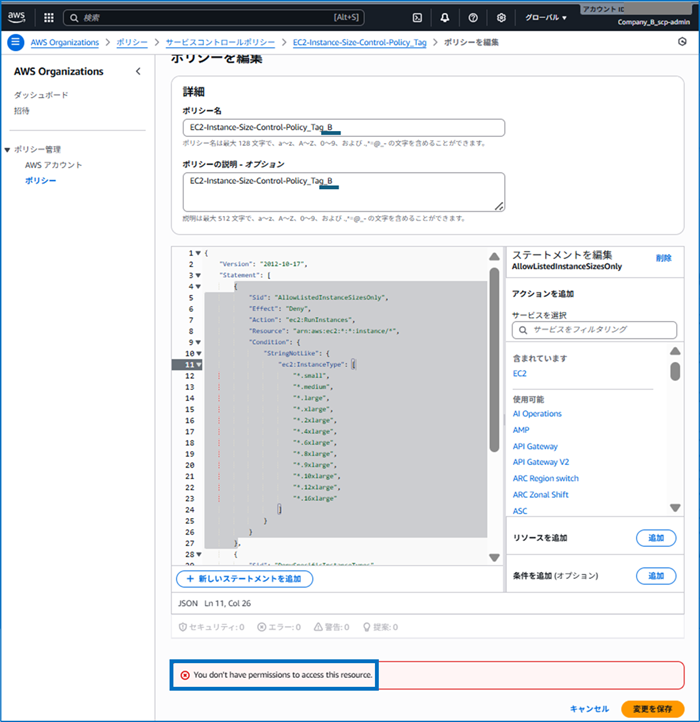The image size is (700, 722).
Task: Select the ARC Zonal Shift service
Action: [541, 495]
